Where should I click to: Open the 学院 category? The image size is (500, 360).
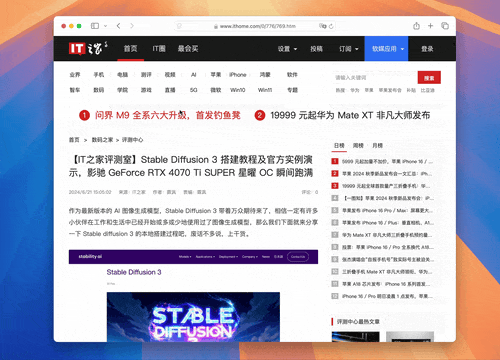(122, 90)
